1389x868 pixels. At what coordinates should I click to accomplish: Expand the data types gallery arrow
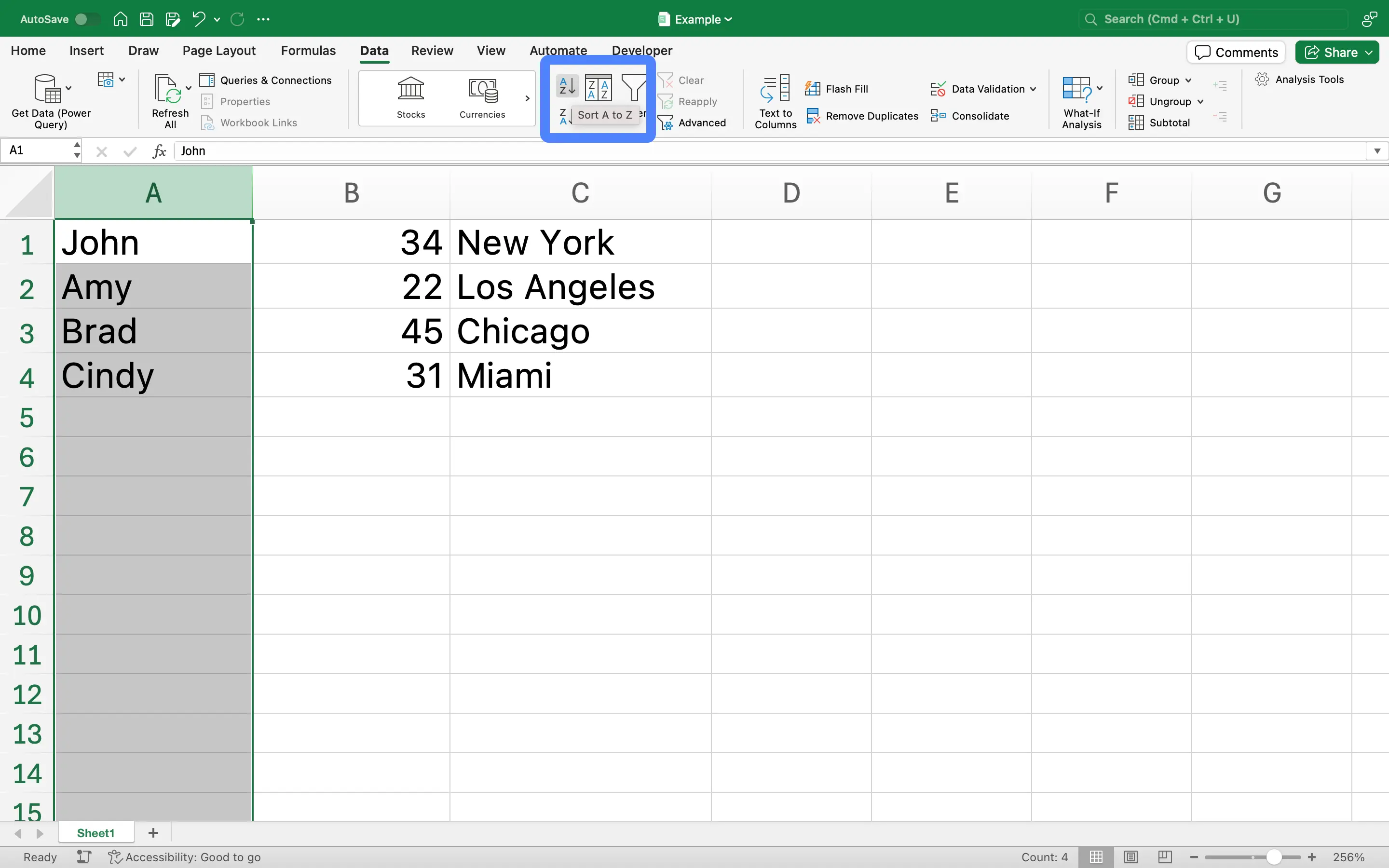pos(527,98)
